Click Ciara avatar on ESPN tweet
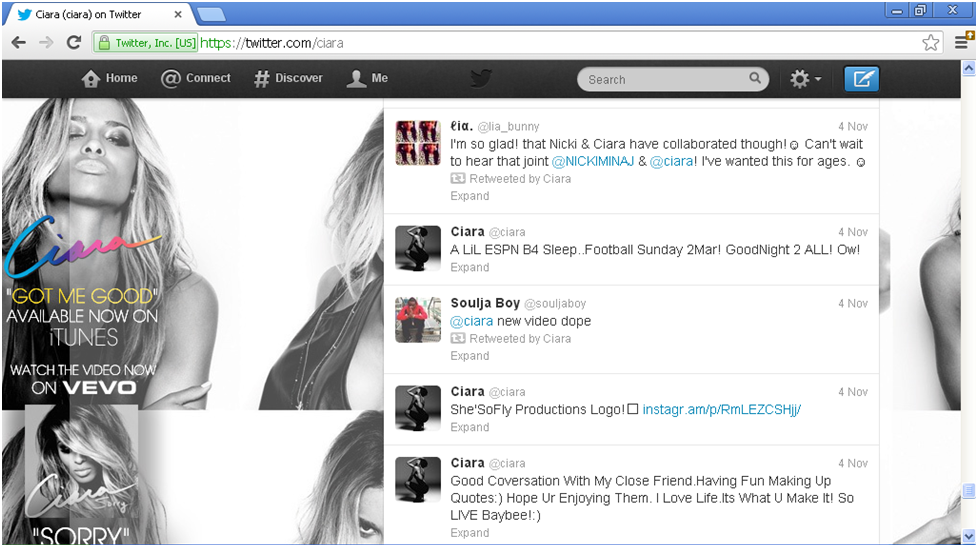This screenshot has height=545, width=976. point(418,248)
